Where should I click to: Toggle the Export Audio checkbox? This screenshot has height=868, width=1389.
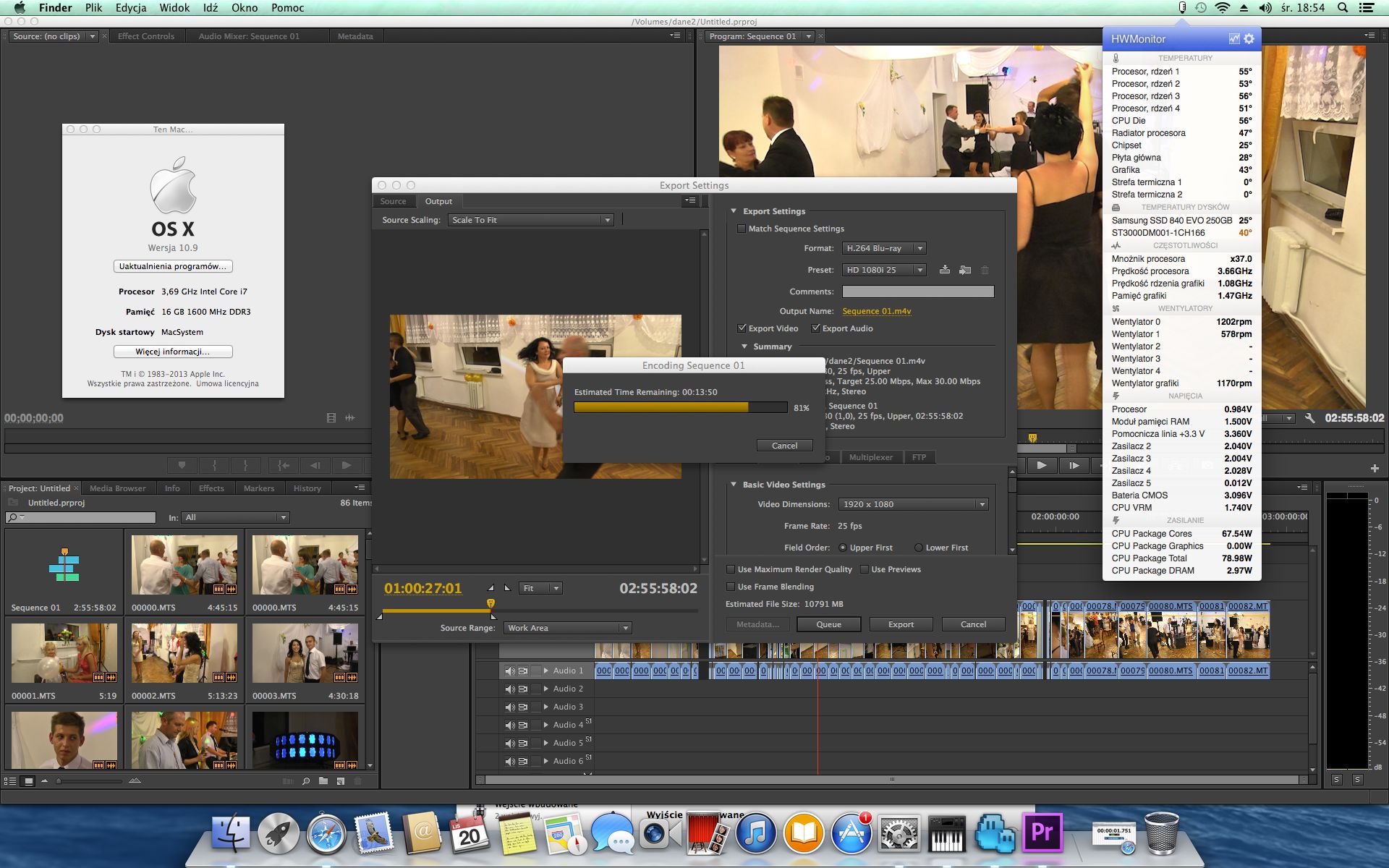pyautogui.click(x=815, y=328)
